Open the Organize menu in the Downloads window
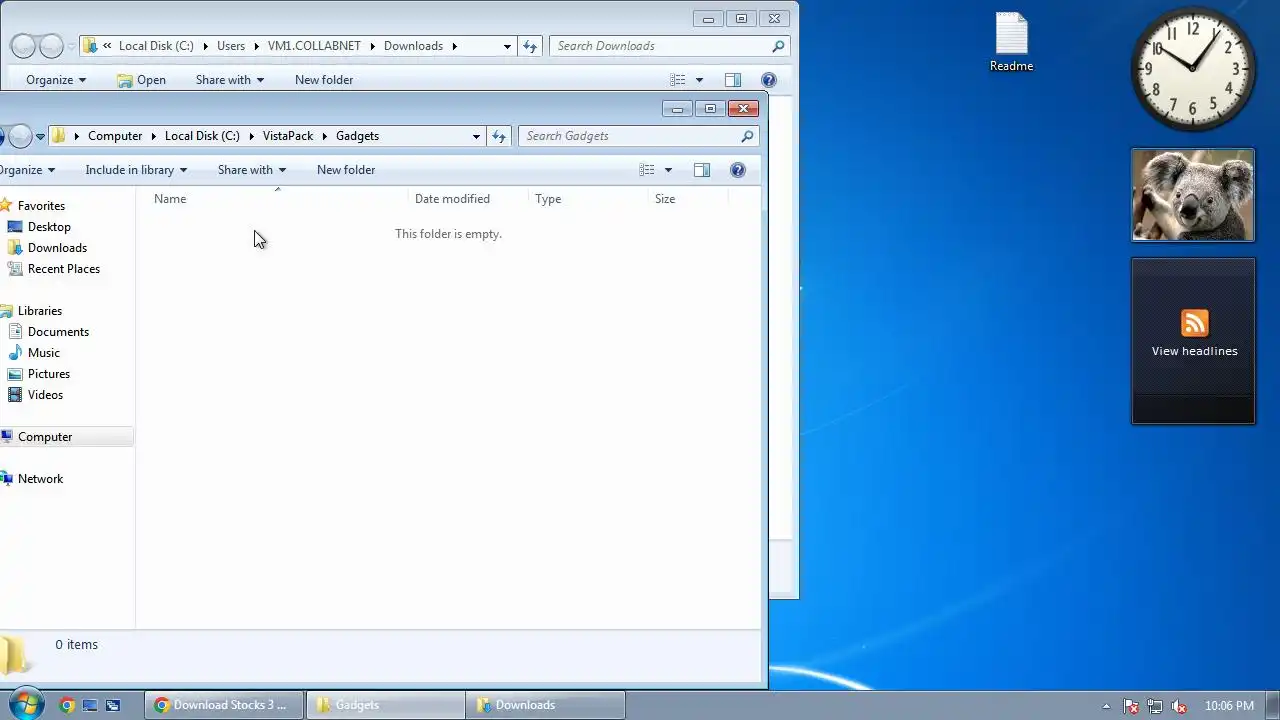This screenshot has height=720, width=1280. (x=56, y=80)
